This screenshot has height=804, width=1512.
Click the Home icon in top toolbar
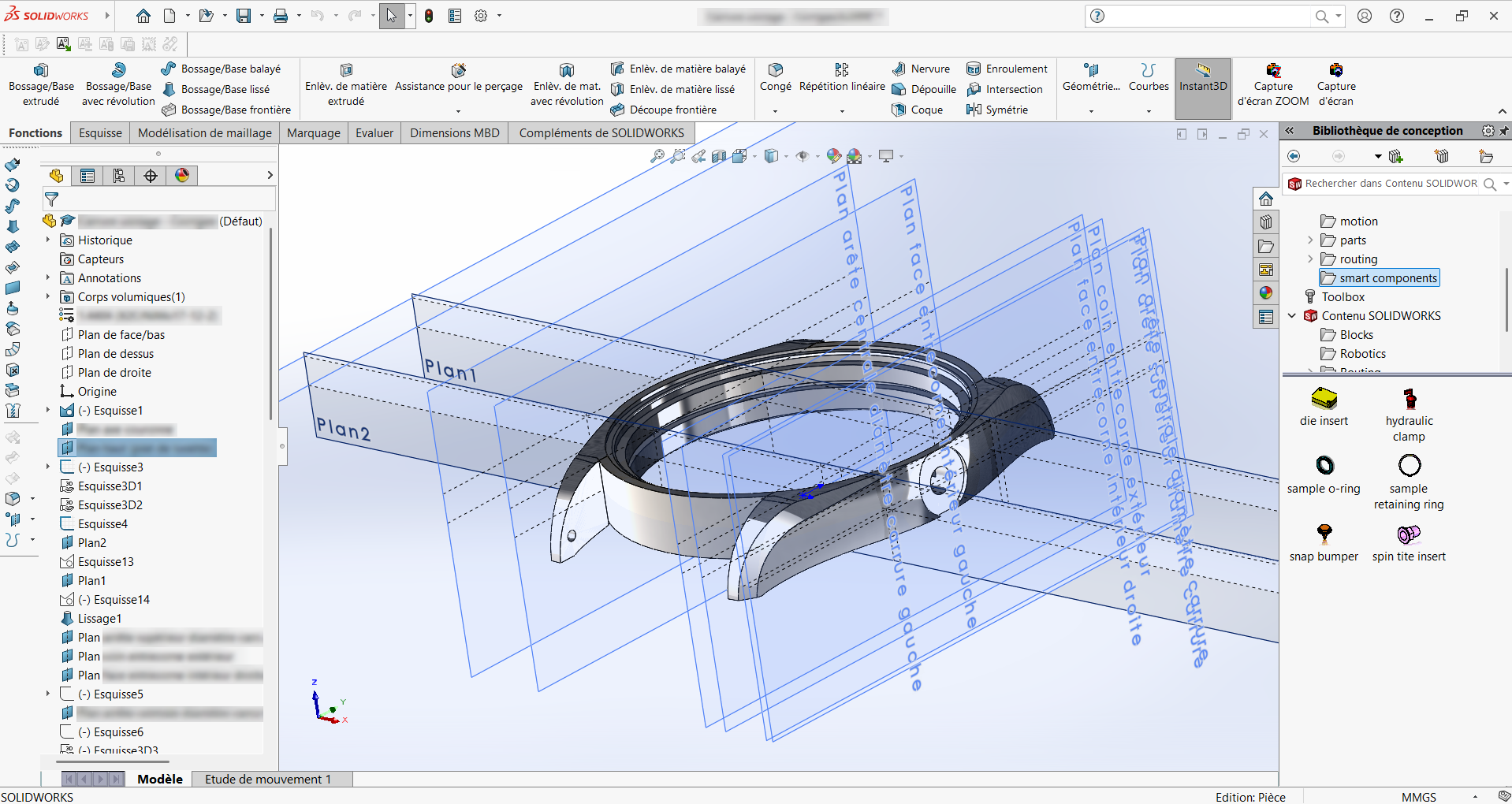[143, 16]
